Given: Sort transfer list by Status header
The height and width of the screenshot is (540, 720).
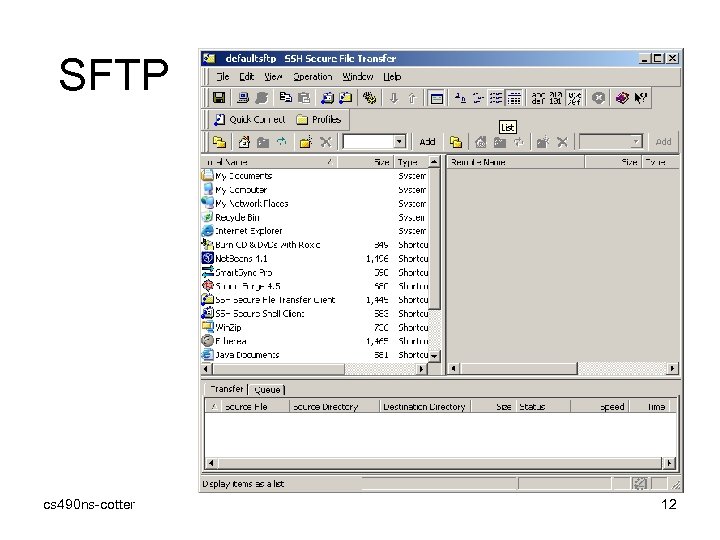Looking at the screenshot, I should (544, 407).
